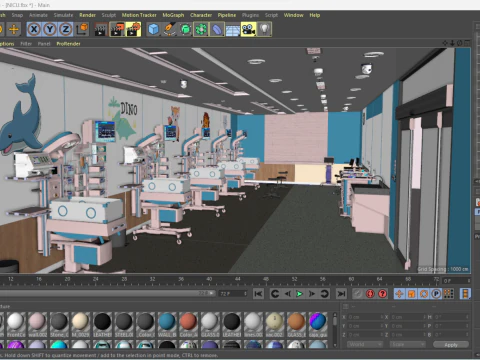
Task: Select the M_0029 cream material
Action: 80,325
